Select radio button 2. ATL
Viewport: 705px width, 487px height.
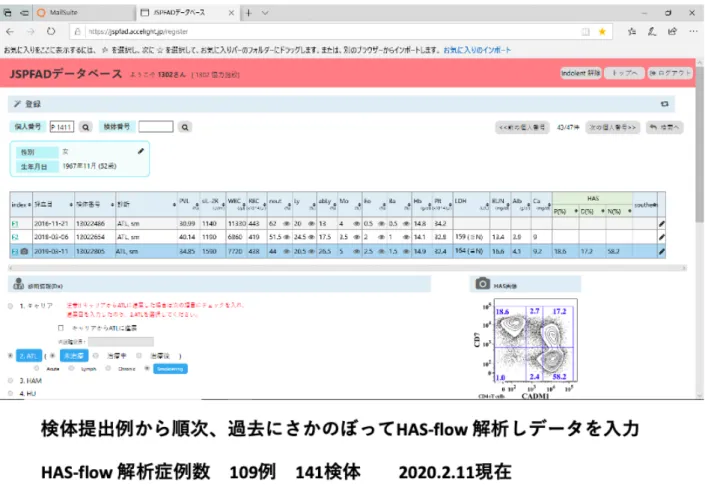coord(10,356)
